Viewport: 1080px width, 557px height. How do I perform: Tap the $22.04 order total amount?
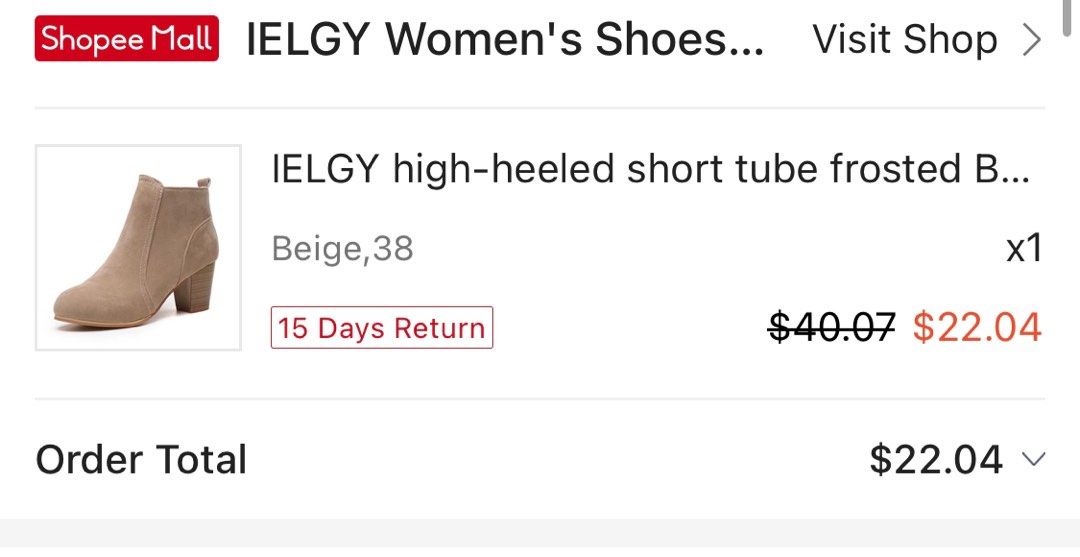point(936,459)
